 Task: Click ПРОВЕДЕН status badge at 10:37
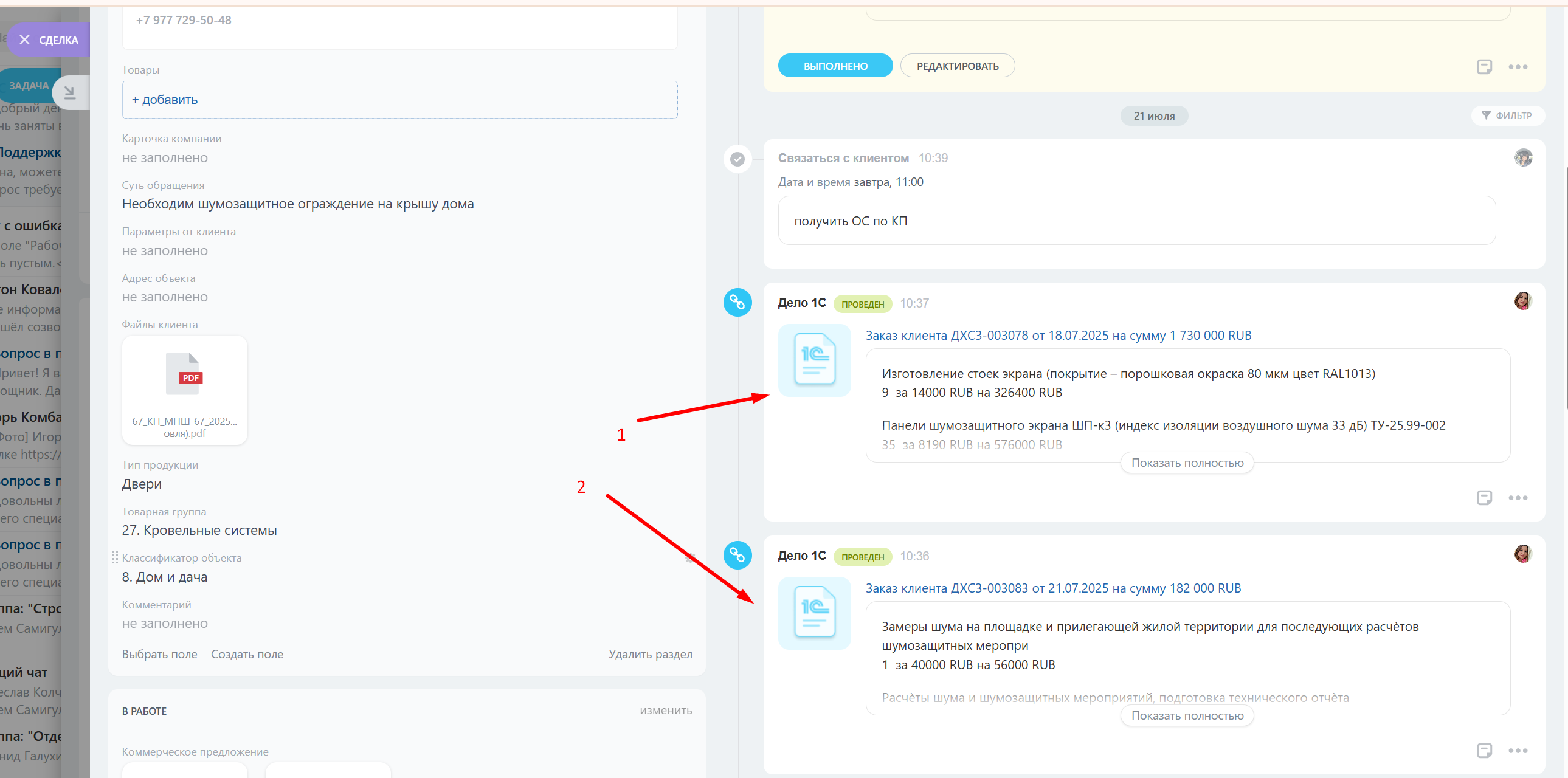(862, 304)
